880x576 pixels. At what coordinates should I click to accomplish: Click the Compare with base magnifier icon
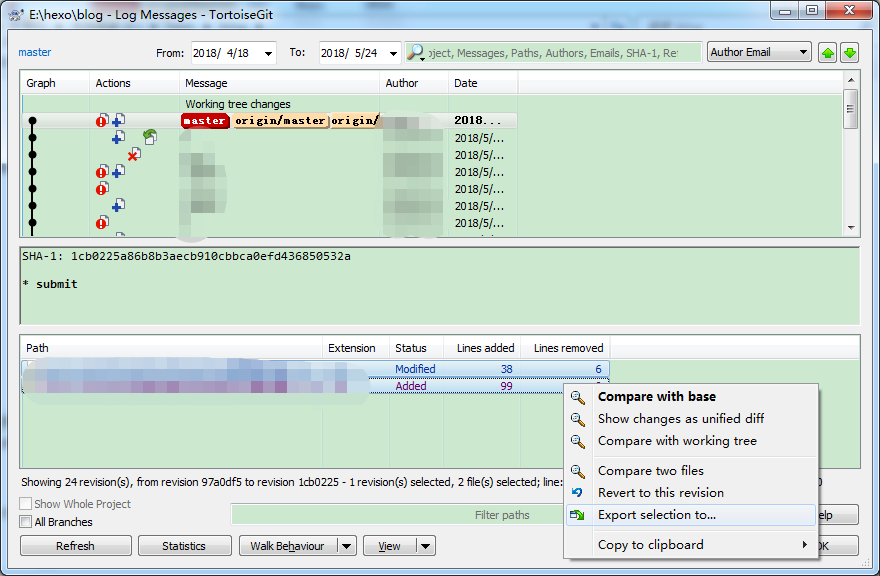(577, 397)
